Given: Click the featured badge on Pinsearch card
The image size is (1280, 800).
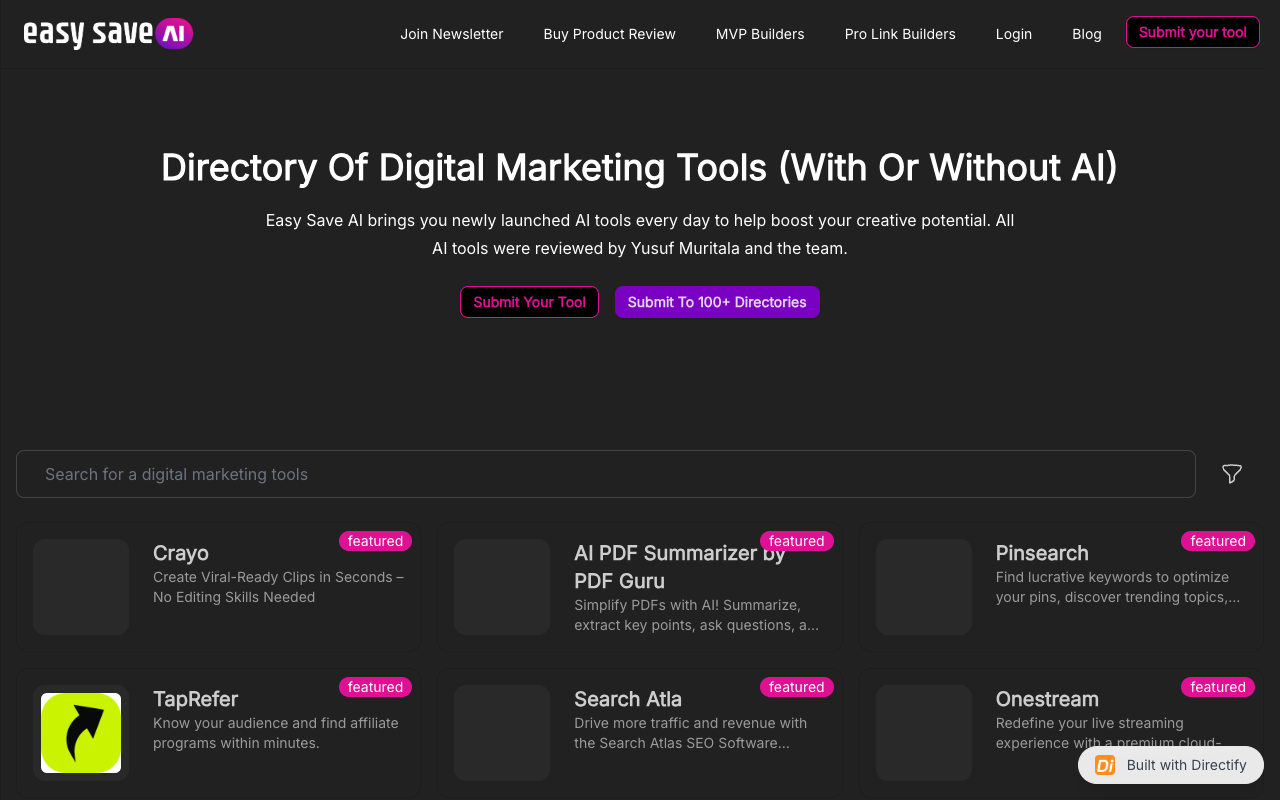Looking at the screenshot, I should 1218,541.
